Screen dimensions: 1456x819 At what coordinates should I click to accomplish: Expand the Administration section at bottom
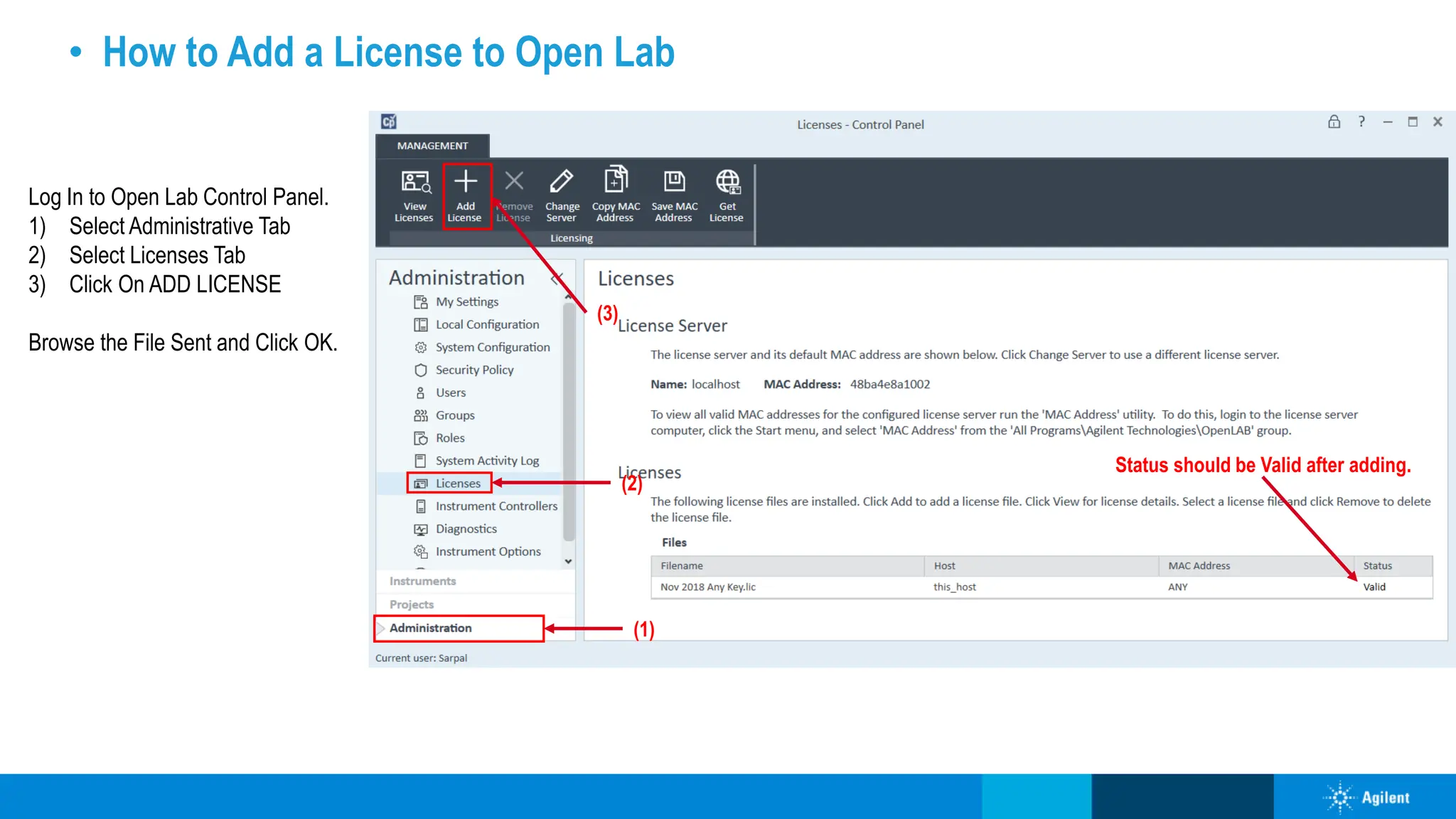(x=430, y=628)
